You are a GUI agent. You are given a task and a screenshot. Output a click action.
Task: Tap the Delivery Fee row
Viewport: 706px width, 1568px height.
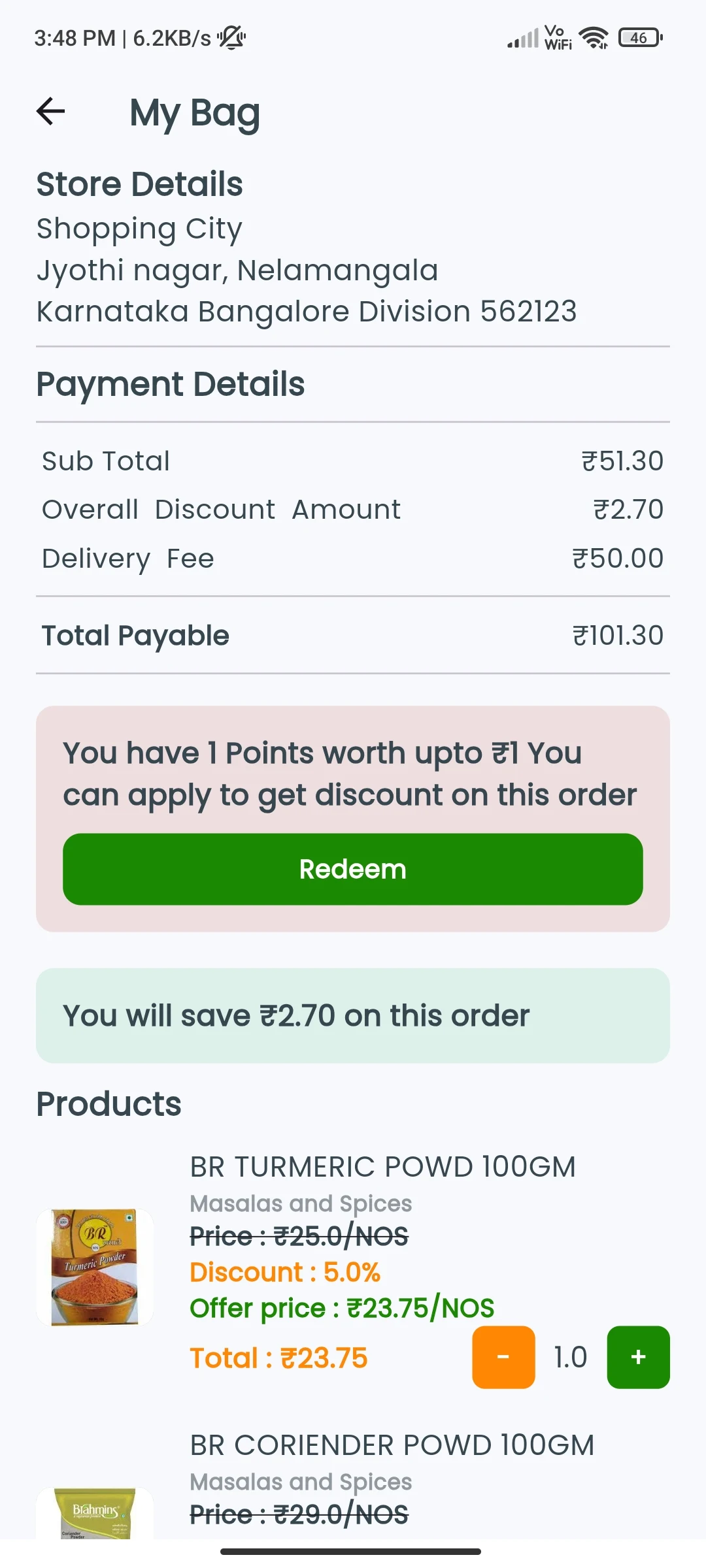[353, 559]
